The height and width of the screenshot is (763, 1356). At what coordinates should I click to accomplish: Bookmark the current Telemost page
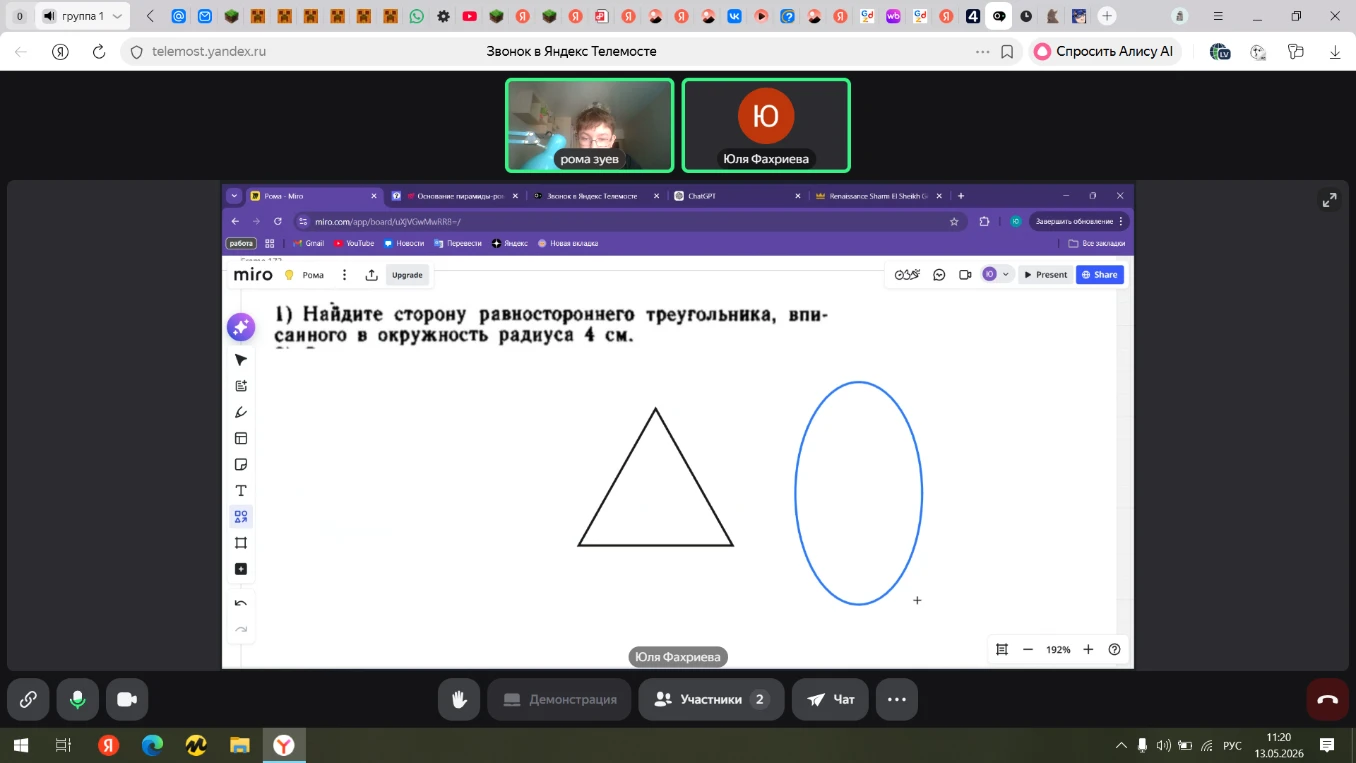point(1007,52)
